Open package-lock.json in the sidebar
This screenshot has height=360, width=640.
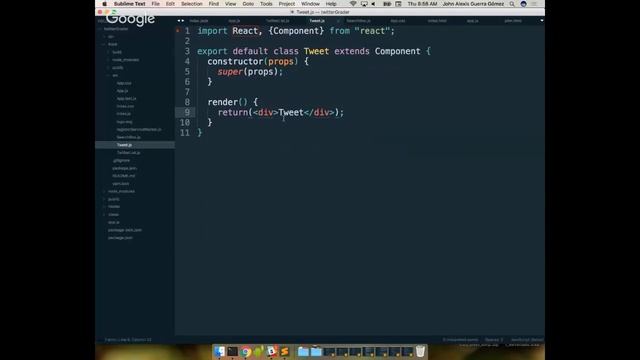[x=124, y=230]
